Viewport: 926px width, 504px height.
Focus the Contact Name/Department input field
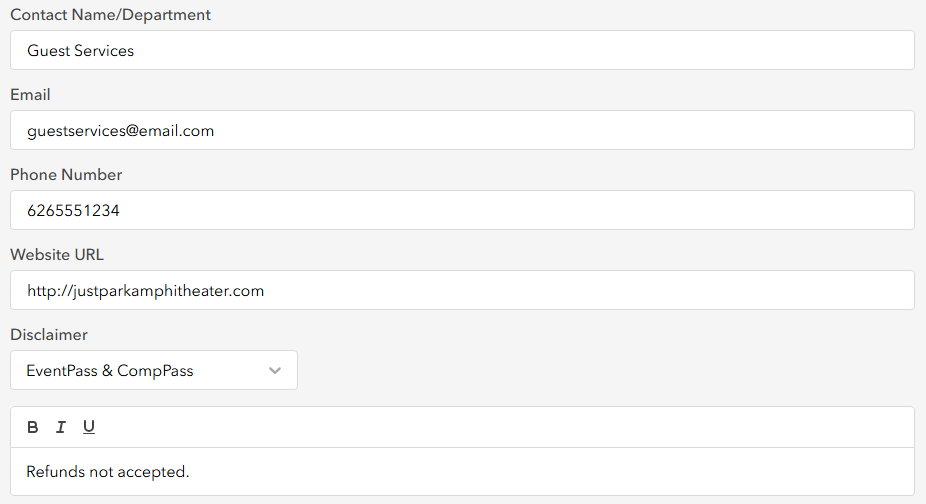pos(462,50)
